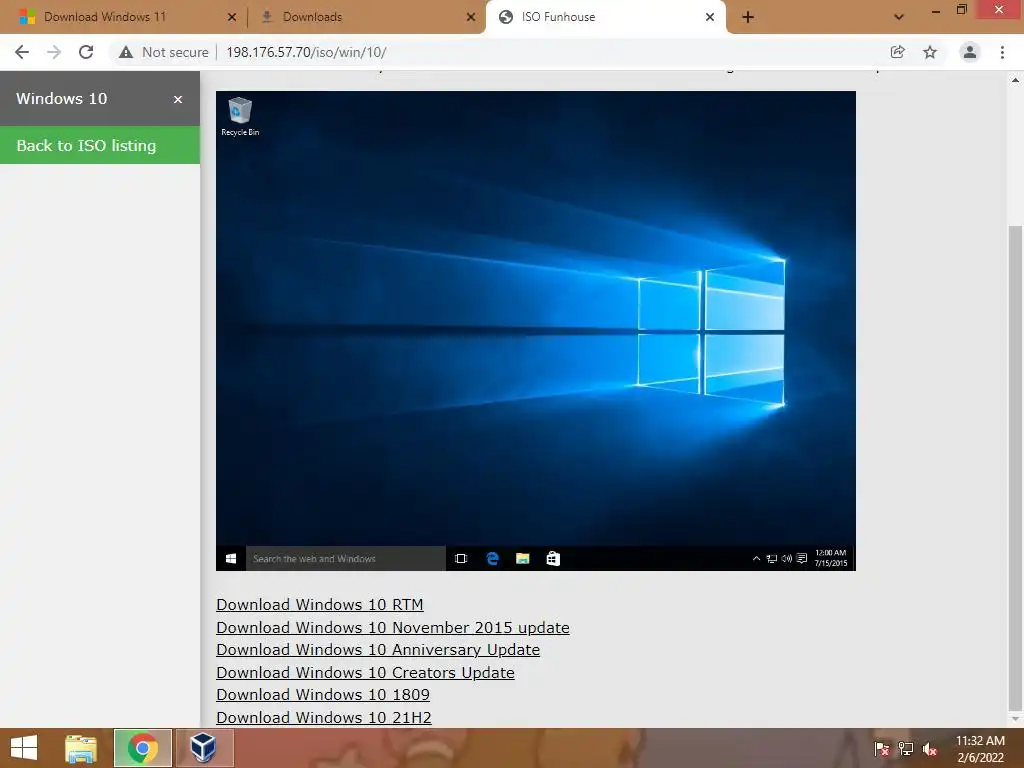
Task: Click the Chrome taskbar icon
Action: tap(142, 748)
